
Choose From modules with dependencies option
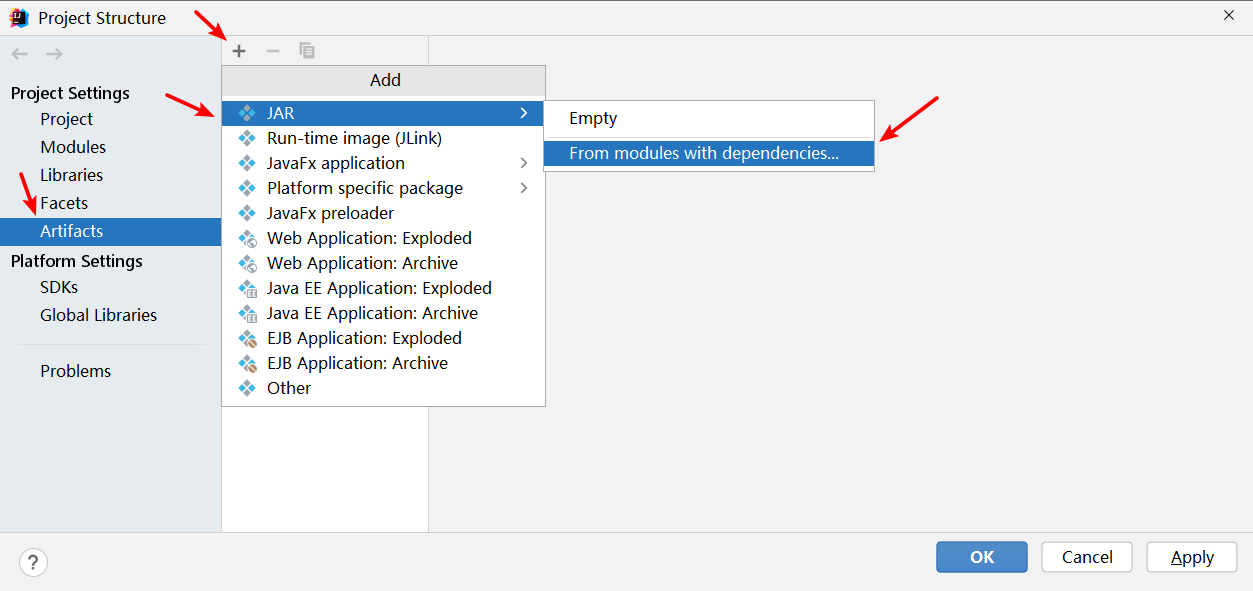tap(709, 153)
